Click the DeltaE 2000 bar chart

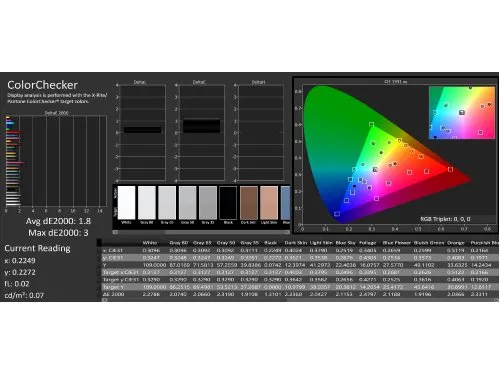coord(56,161)
